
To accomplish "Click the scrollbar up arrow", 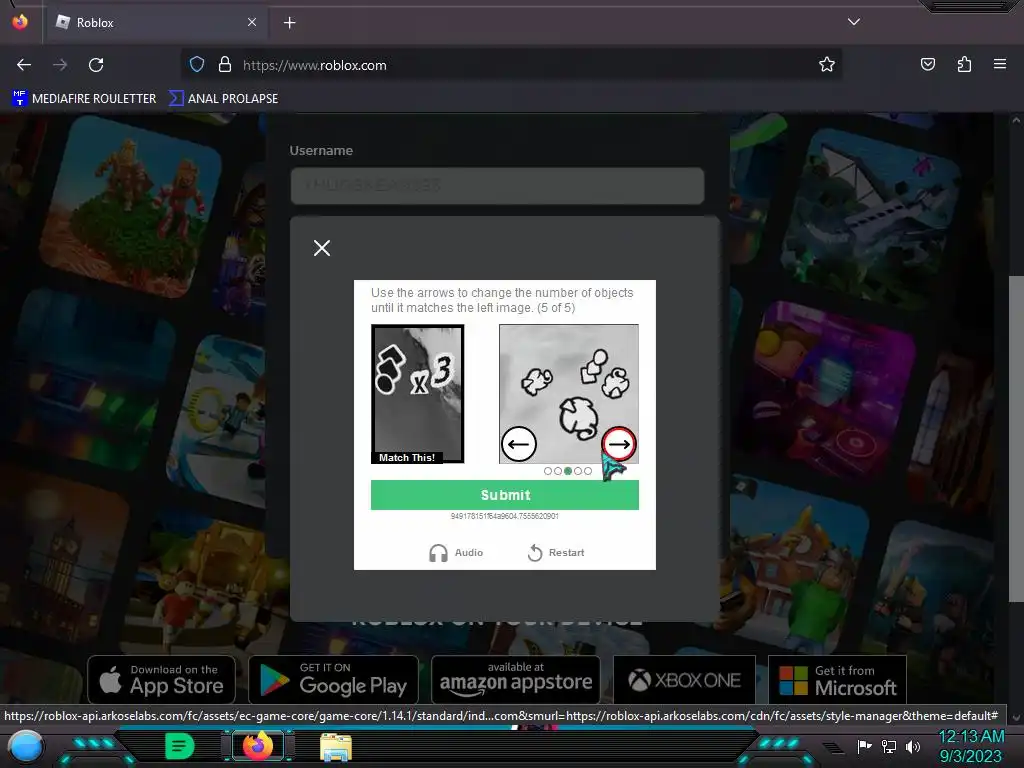I will pos(1016,120).
